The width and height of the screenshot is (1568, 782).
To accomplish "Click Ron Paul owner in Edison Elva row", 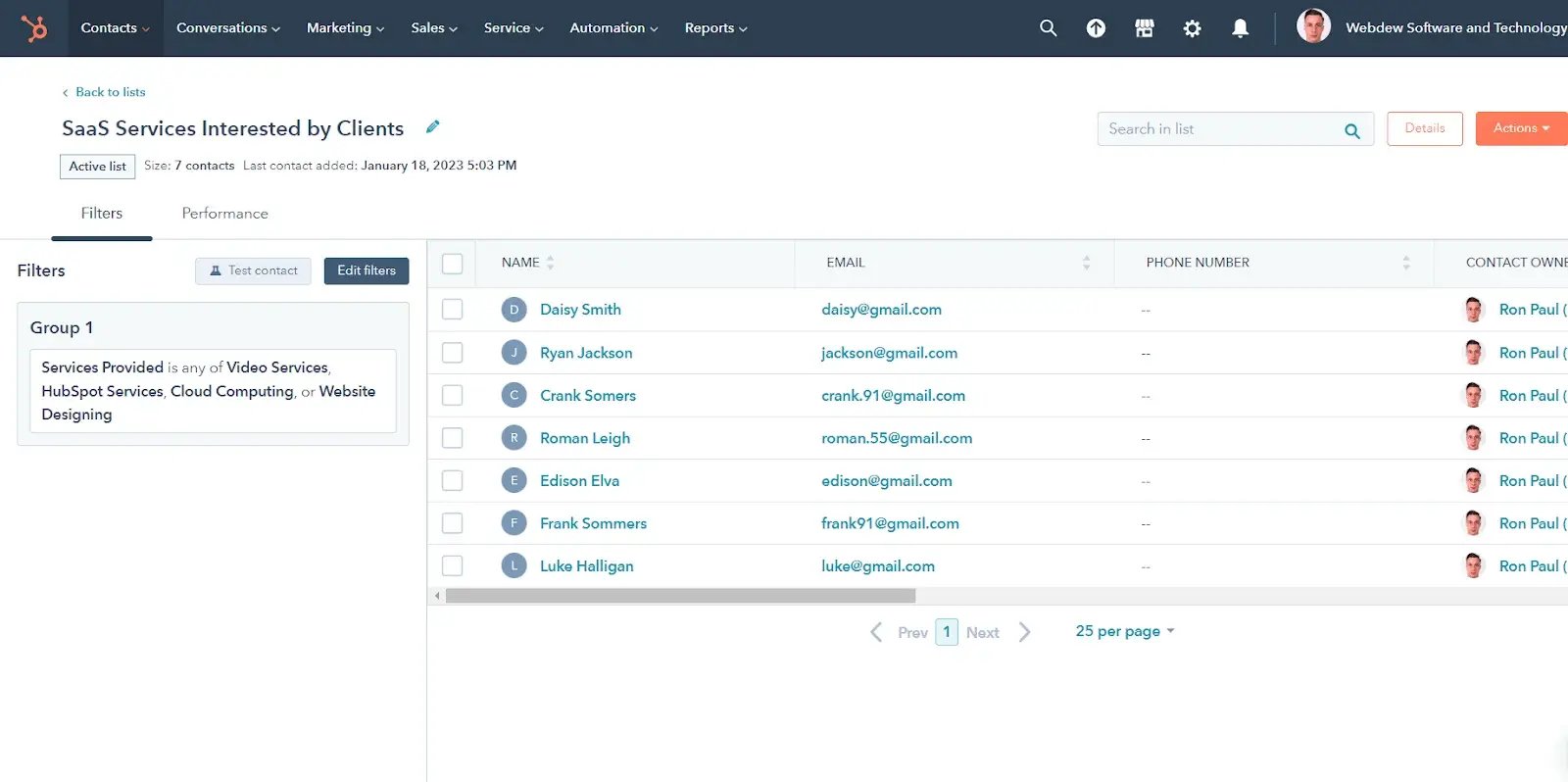I will point(1532,480).
